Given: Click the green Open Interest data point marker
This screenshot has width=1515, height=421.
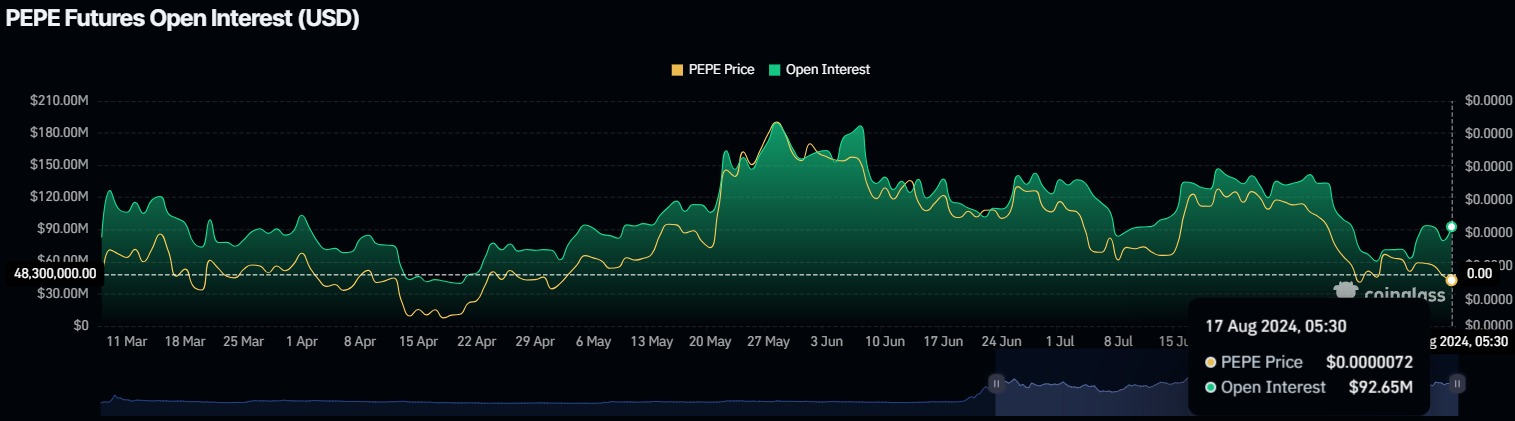Looking at the screenshot, I should coord(1451,227).
